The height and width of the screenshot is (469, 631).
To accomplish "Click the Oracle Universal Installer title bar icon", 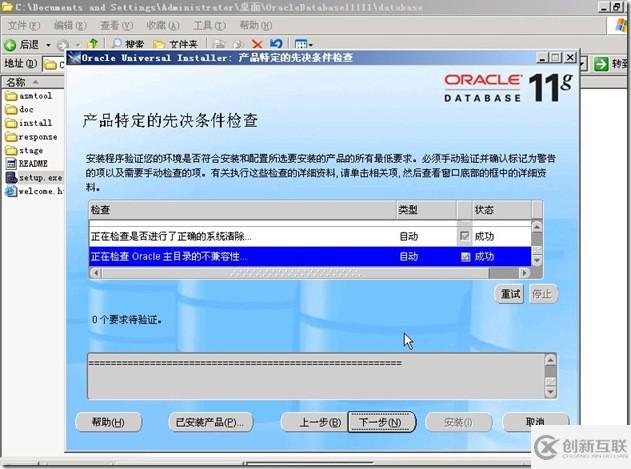I will [x=74, y=58].
